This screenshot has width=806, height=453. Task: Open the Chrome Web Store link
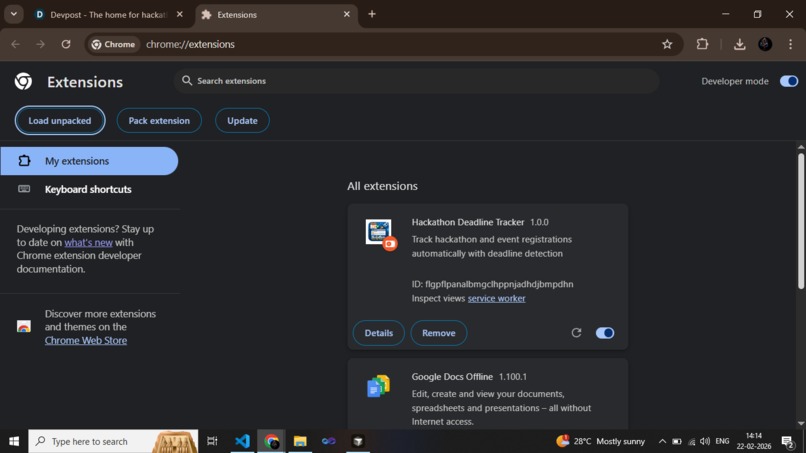(86, 340)
